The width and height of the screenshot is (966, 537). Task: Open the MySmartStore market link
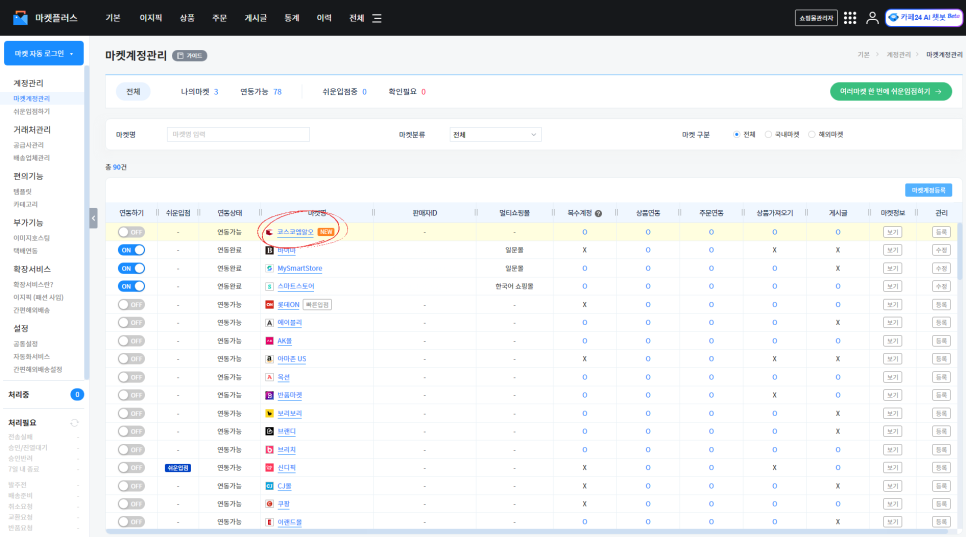[x=300, y=268]
